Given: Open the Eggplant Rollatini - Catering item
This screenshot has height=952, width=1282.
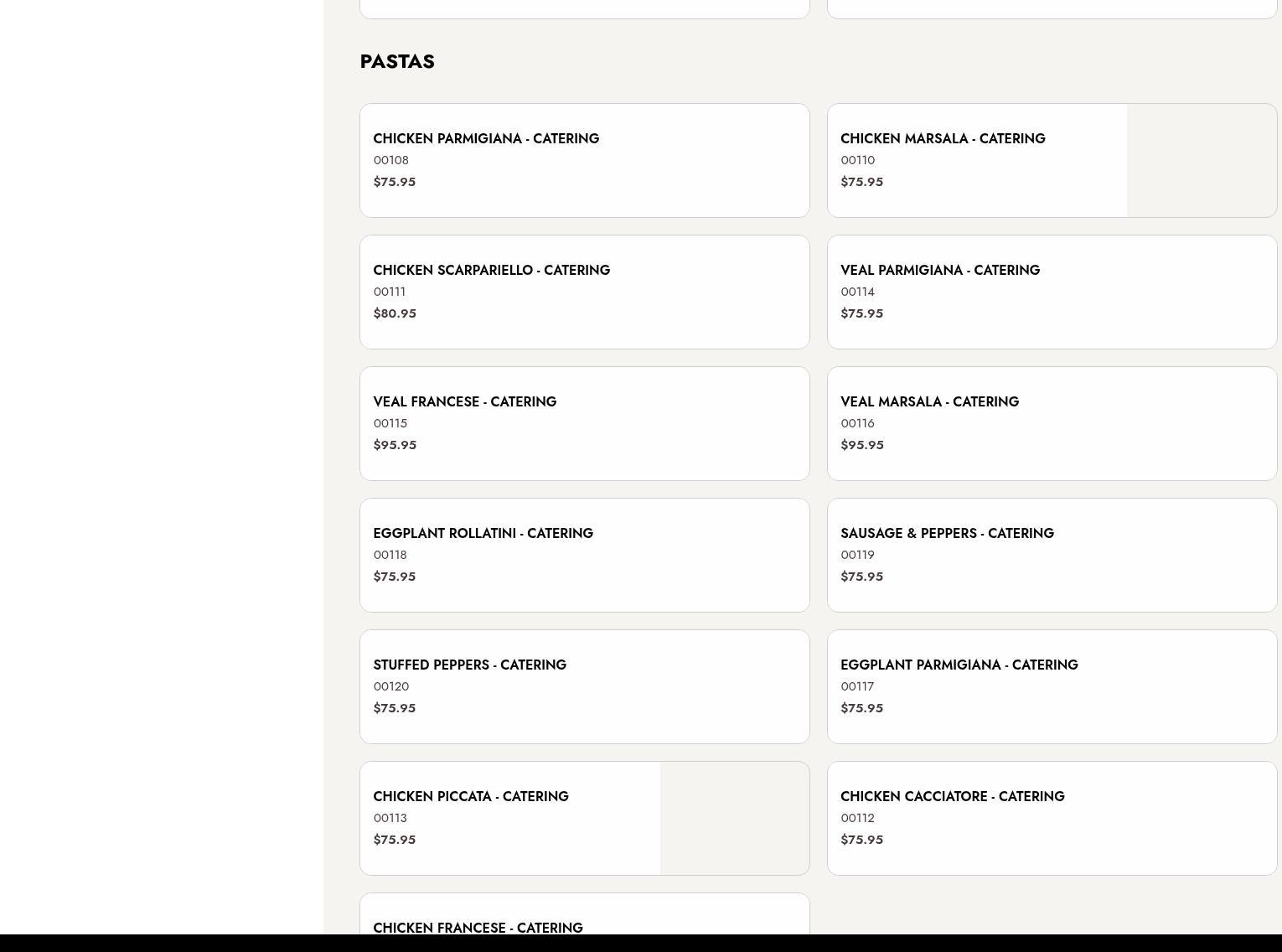Looking at the screenshot, I should click(585, 555).
